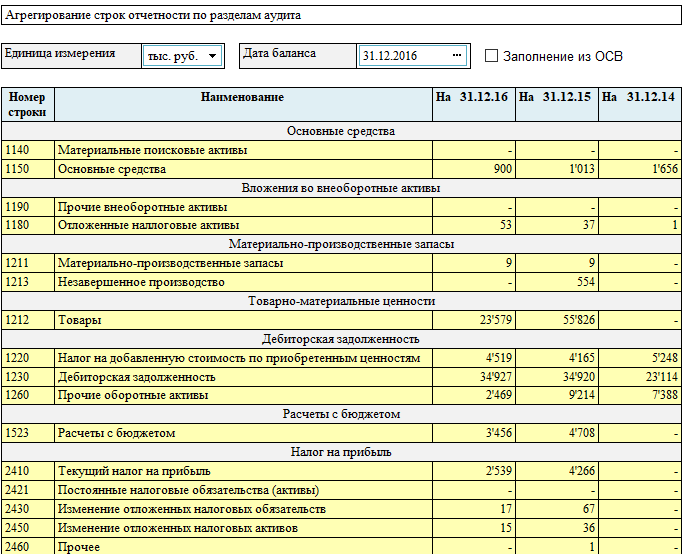
Task: Click value 23'114 cell
Action: 640,377
